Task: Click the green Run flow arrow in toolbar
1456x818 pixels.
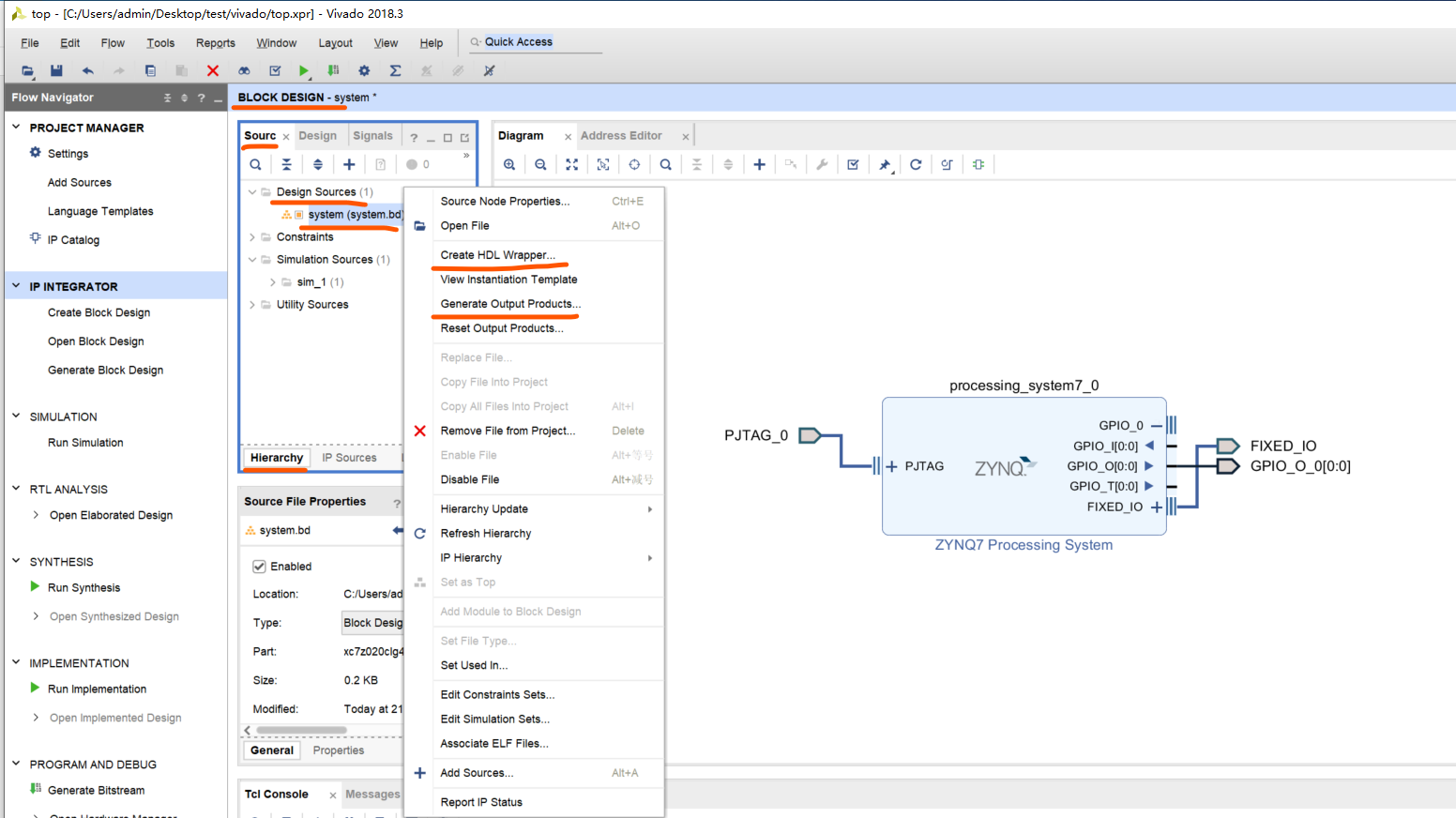Action: click(x=304, y=70)
